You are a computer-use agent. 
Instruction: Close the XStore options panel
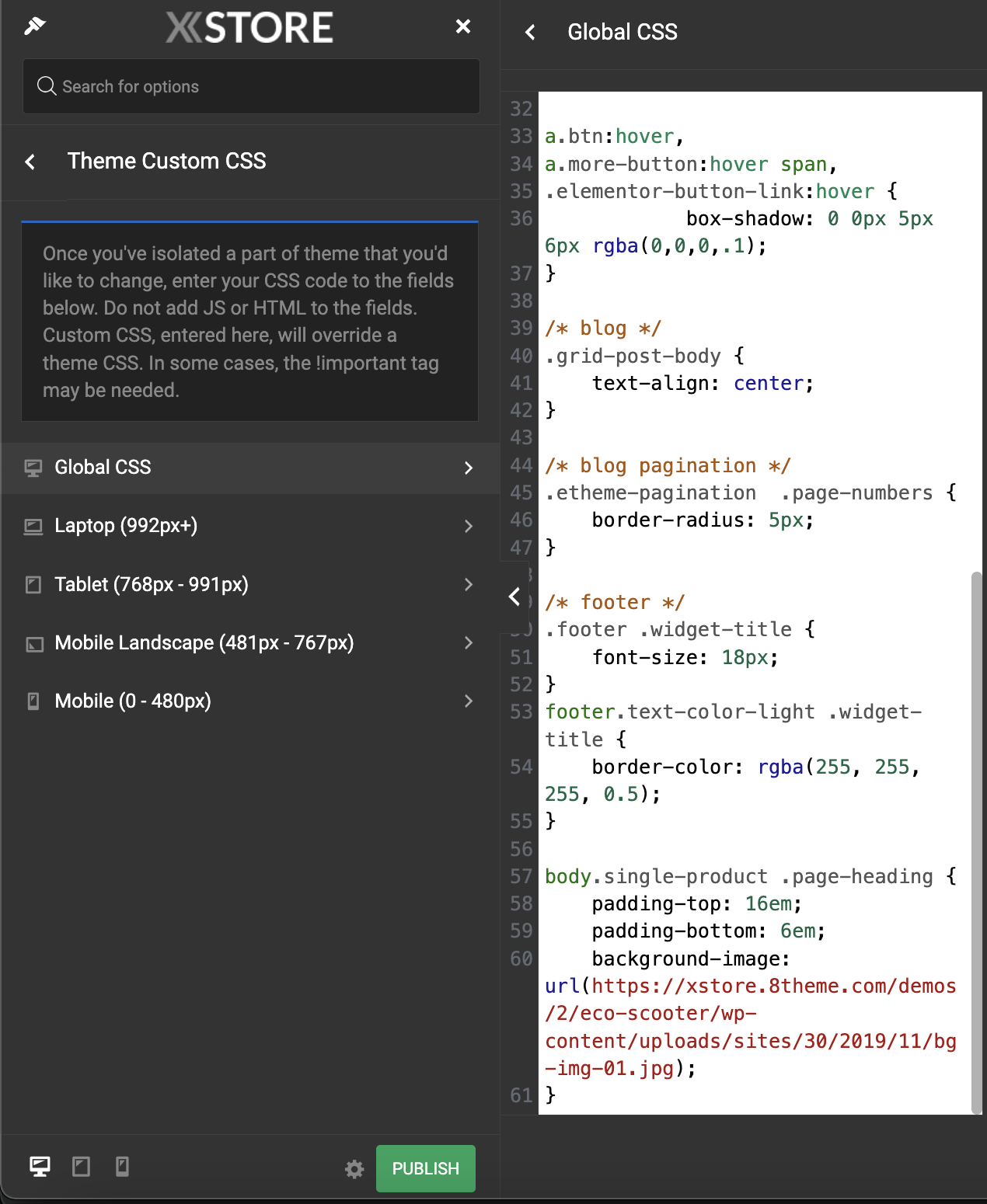pos(463,26)
